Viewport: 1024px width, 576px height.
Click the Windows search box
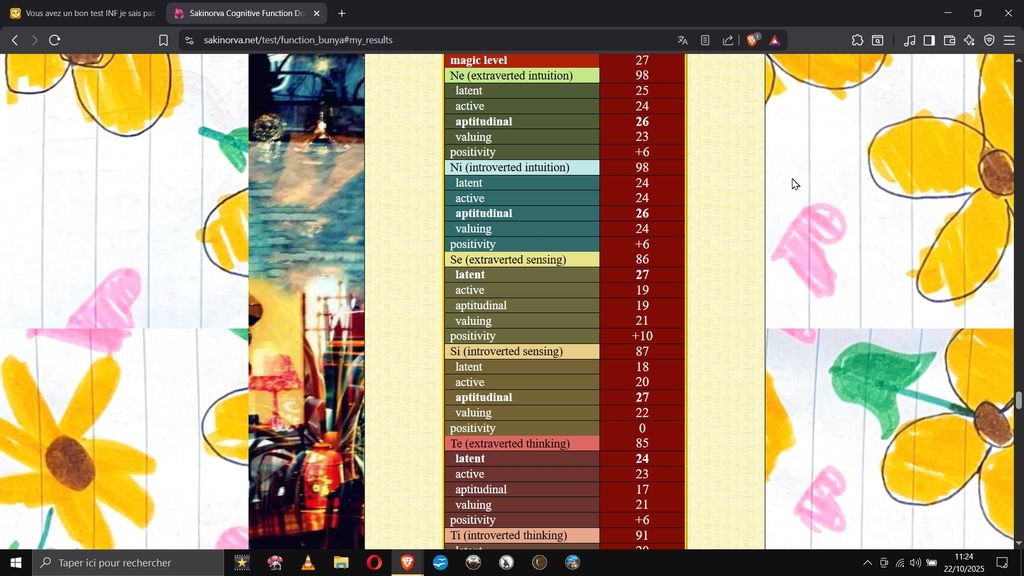pyautogui.click(x=128, y=563)
